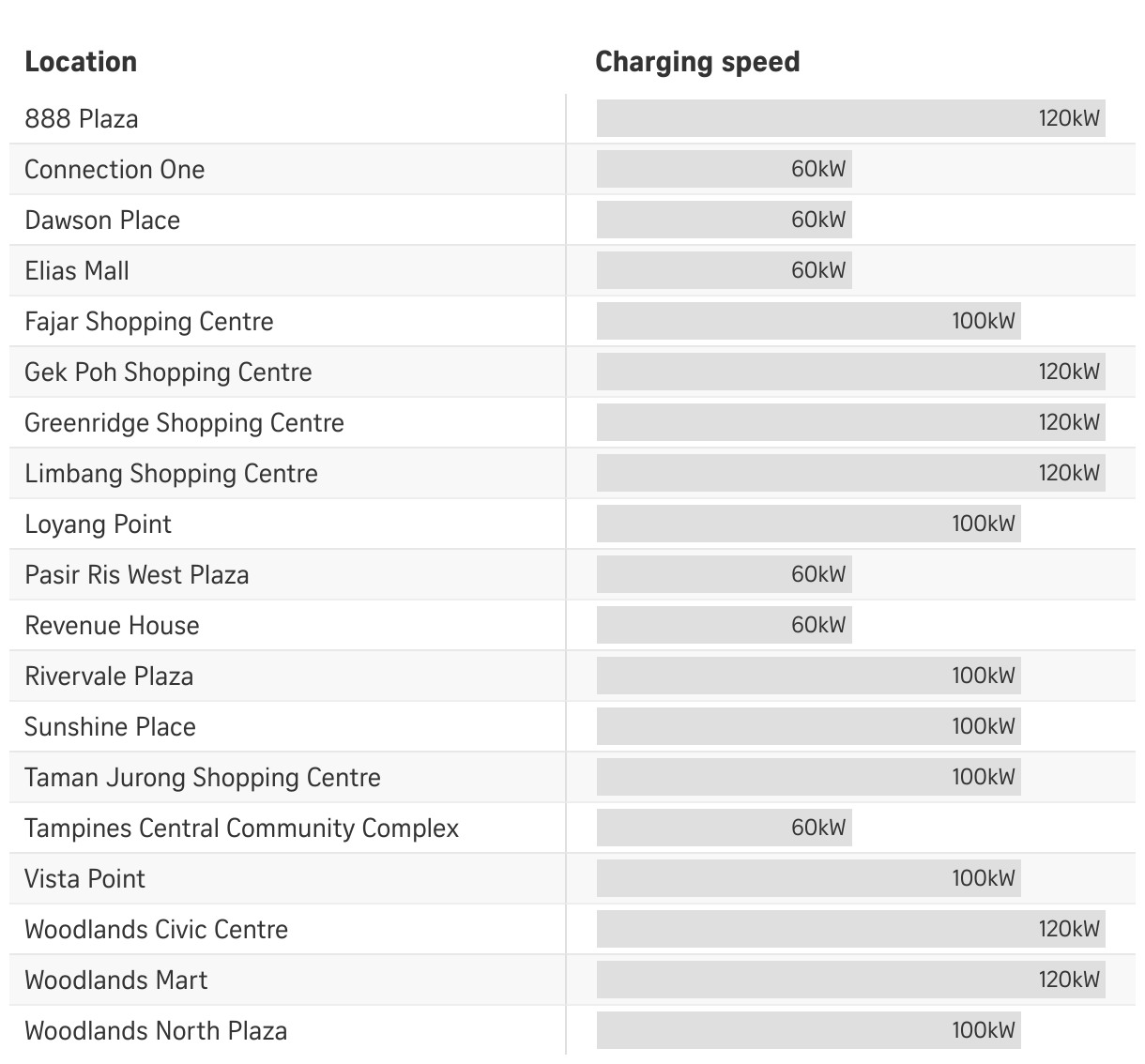Click Woodlands North Plaza 100kW bar

pos(808,1030)
